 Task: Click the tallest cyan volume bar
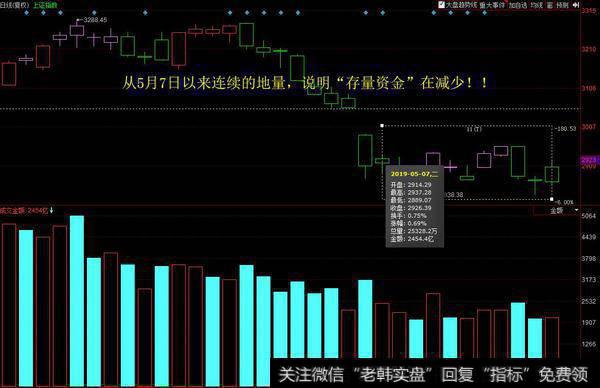pos(77,301)
